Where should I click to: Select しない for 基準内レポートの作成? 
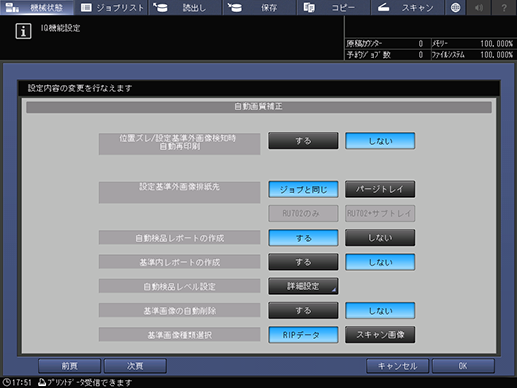coord(380,262)
